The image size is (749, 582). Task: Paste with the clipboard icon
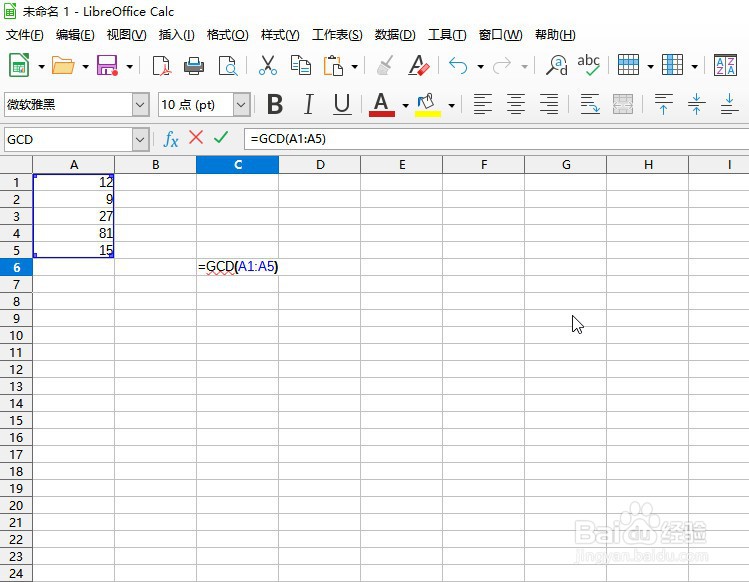click(x=333, y=65)
